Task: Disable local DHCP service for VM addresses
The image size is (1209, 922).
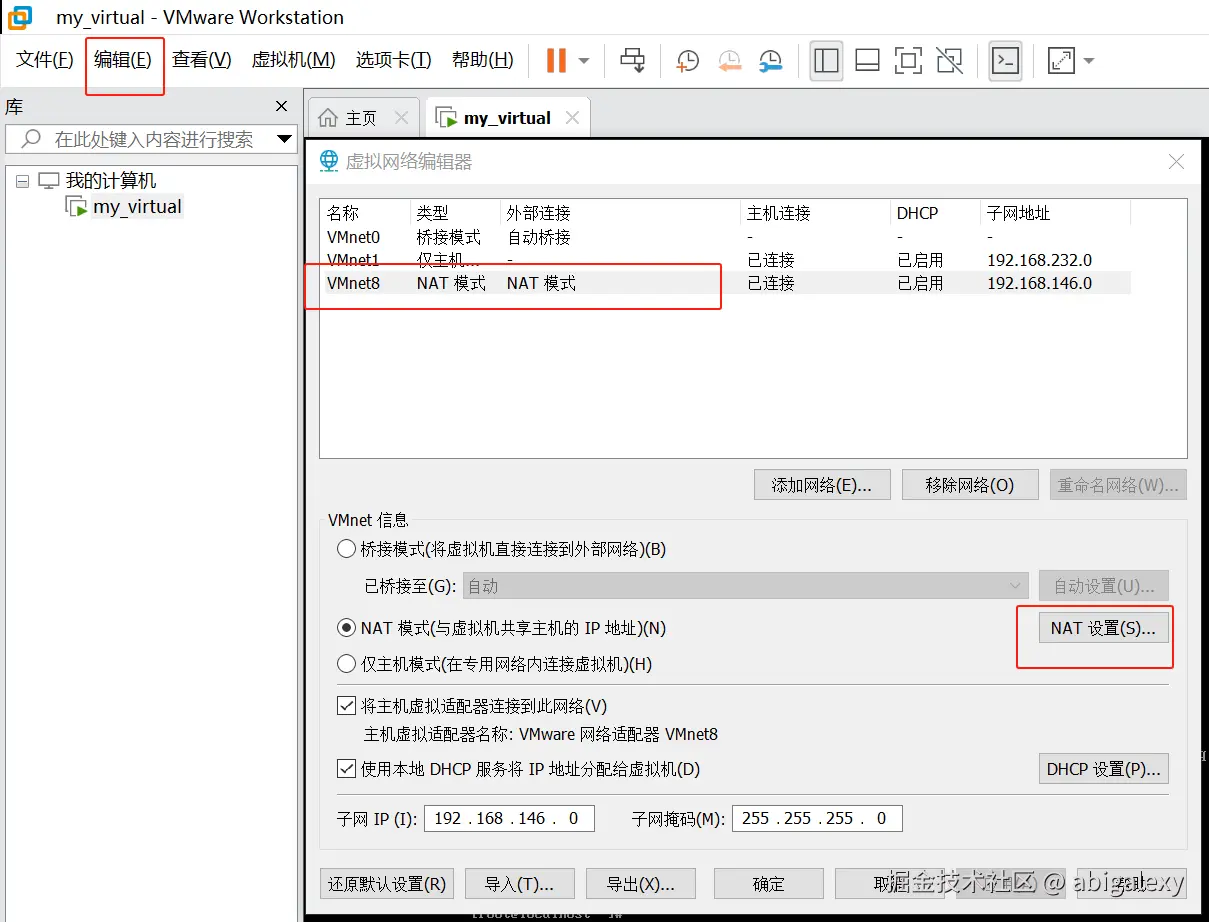Action: point(346,768)
